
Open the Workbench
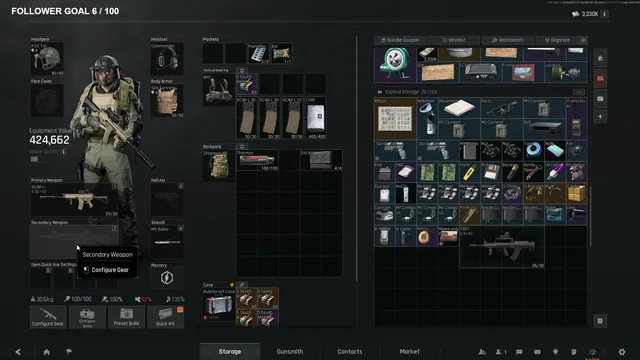pos(508,40)
